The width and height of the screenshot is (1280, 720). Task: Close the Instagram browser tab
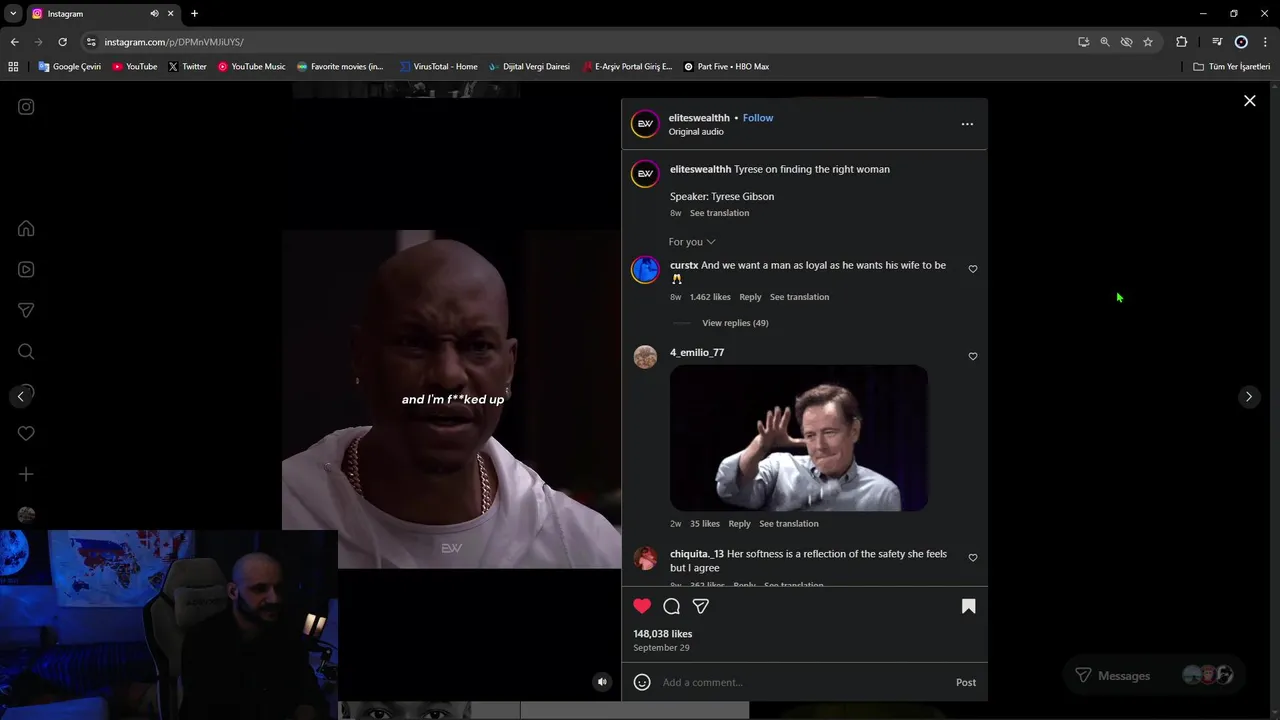pyautogui.click(x=170, y=14)
